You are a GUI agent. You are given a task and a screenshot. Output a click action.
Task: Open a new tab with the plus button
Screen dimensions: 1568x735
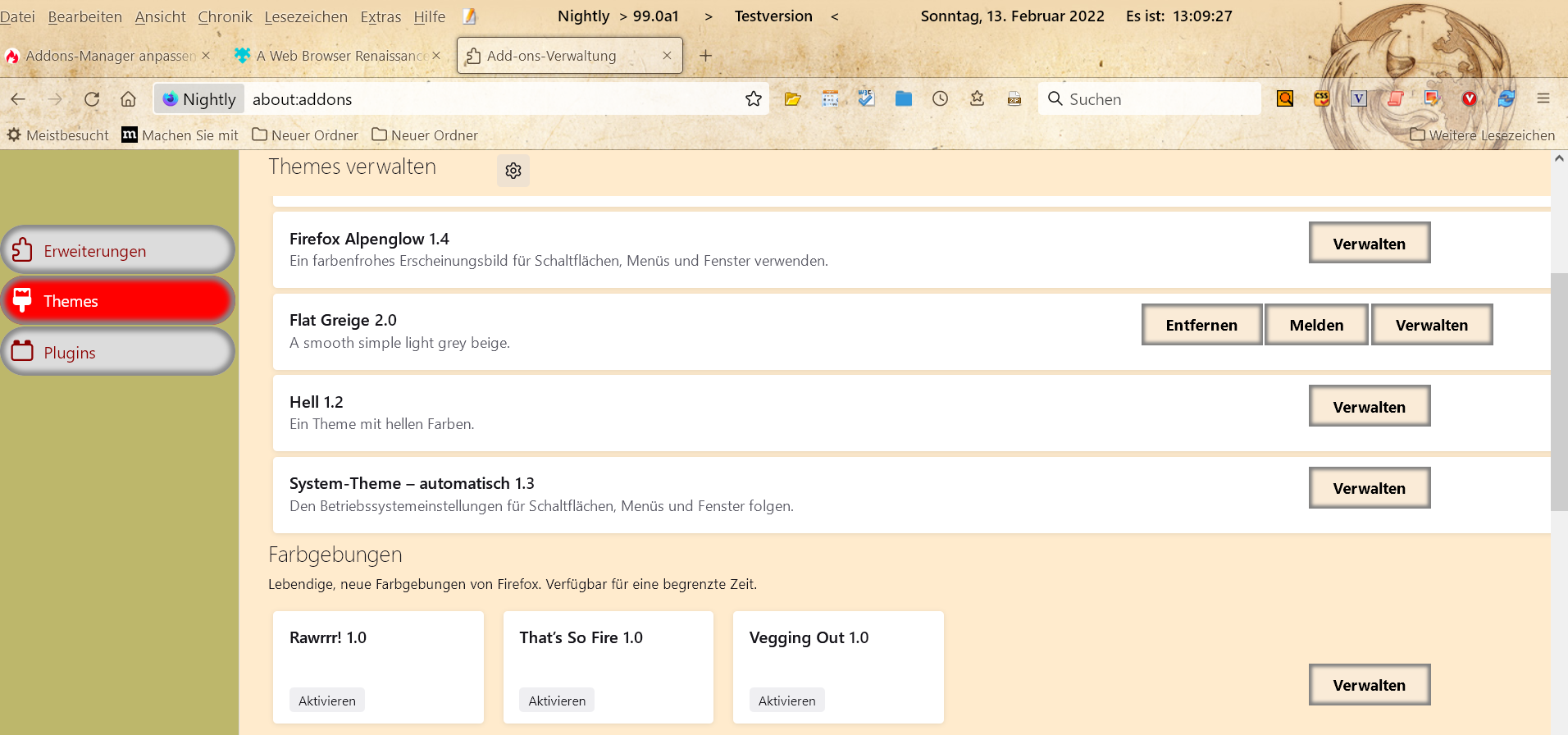coord(705,56)
